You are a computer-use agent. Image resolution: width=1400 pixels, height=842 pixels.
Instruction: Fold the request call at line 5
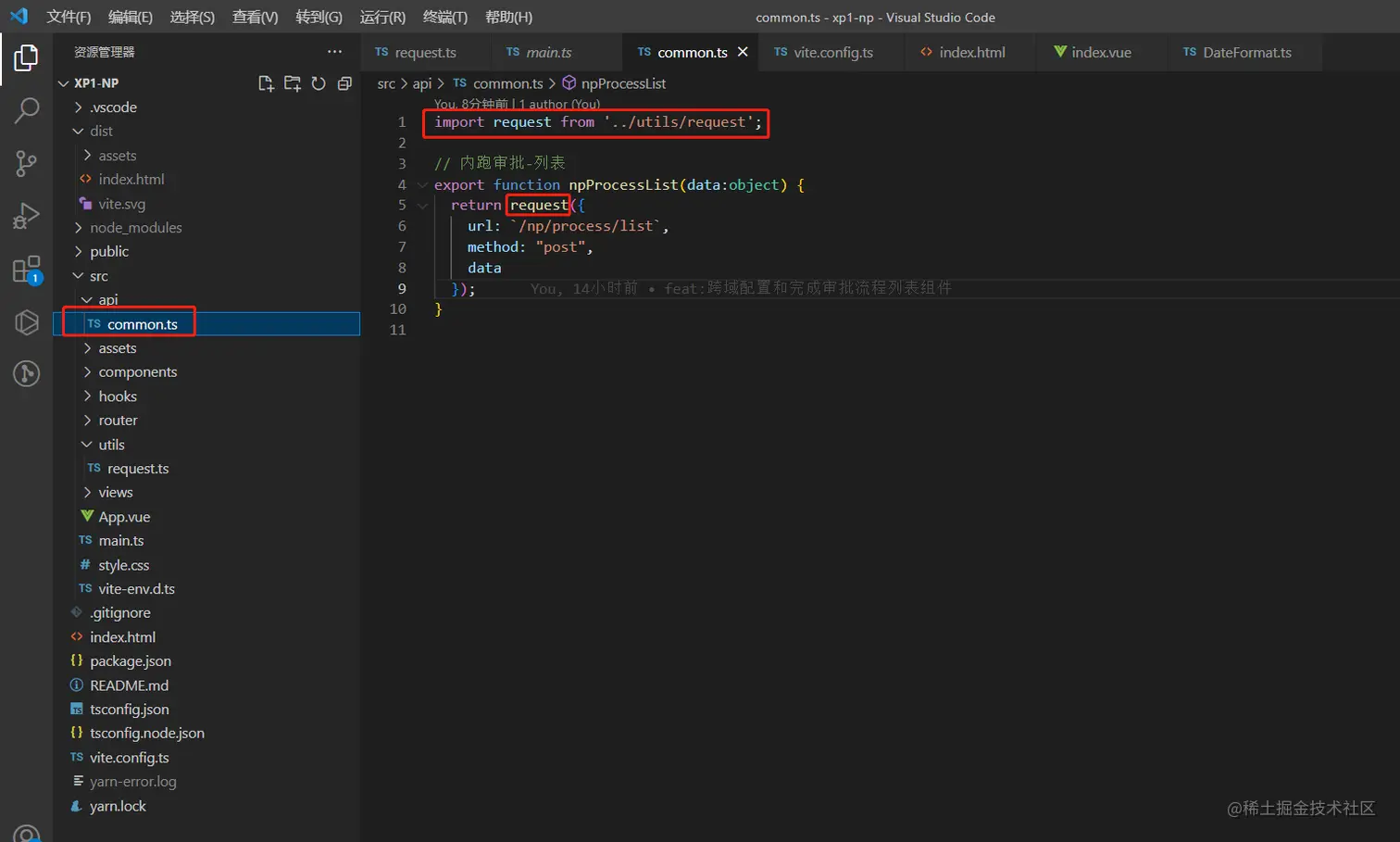[422, 206]
